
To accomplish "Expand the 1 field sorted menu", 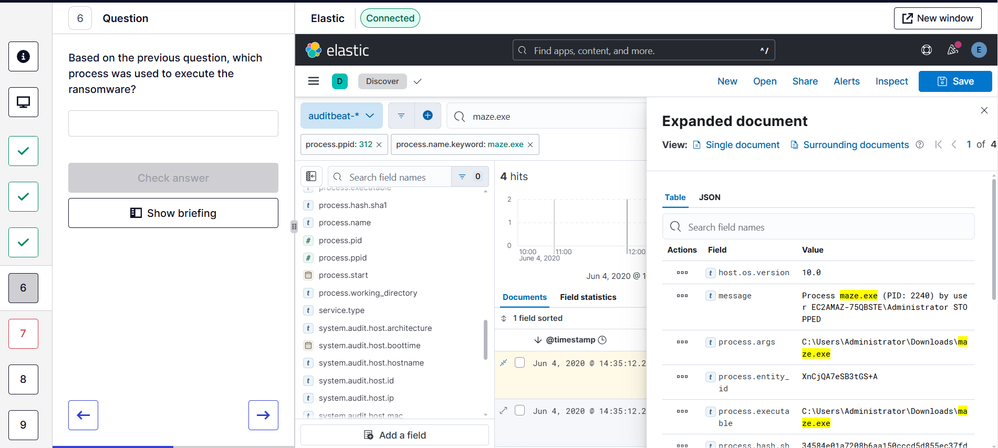I will pyautogui.click(x=540, y=318).
